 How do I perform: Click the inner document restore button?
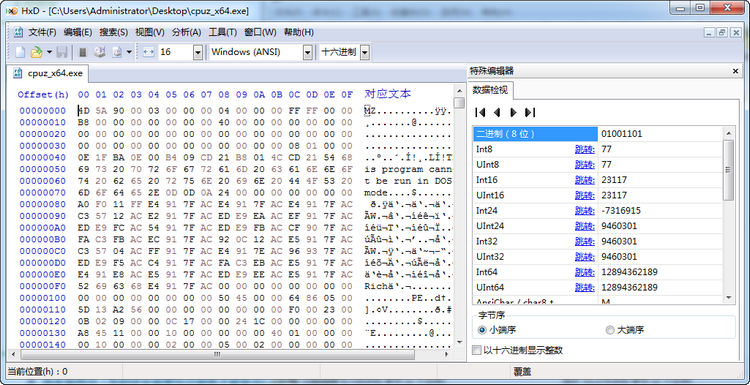click(x=722, y=33)
